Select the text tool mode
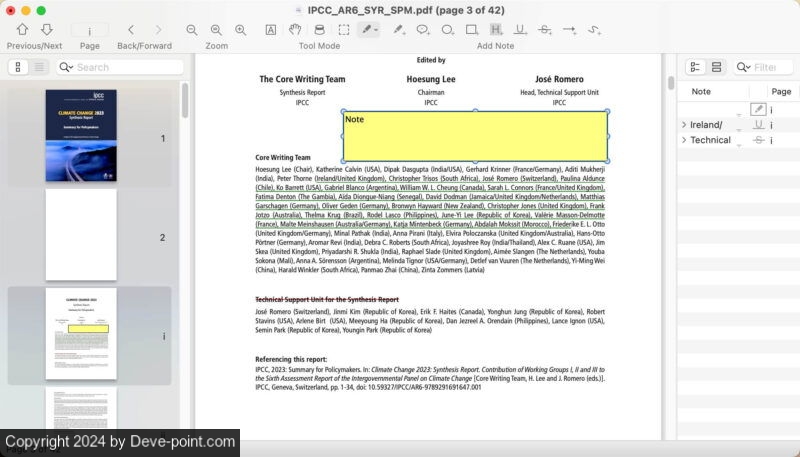This screenshot has height=457, width=800. [x=271, y=30]
